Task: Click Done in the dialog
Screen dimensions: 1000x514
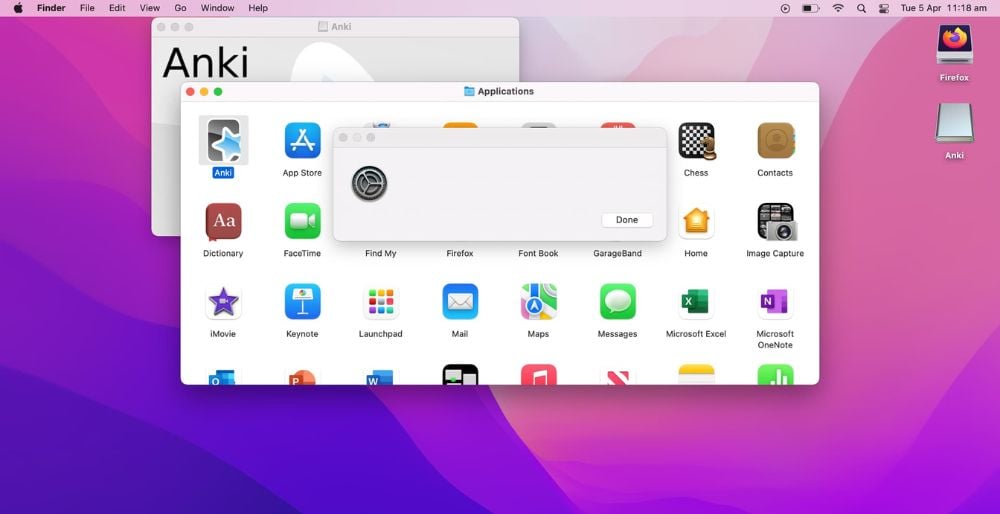Action: click(627, 220)
